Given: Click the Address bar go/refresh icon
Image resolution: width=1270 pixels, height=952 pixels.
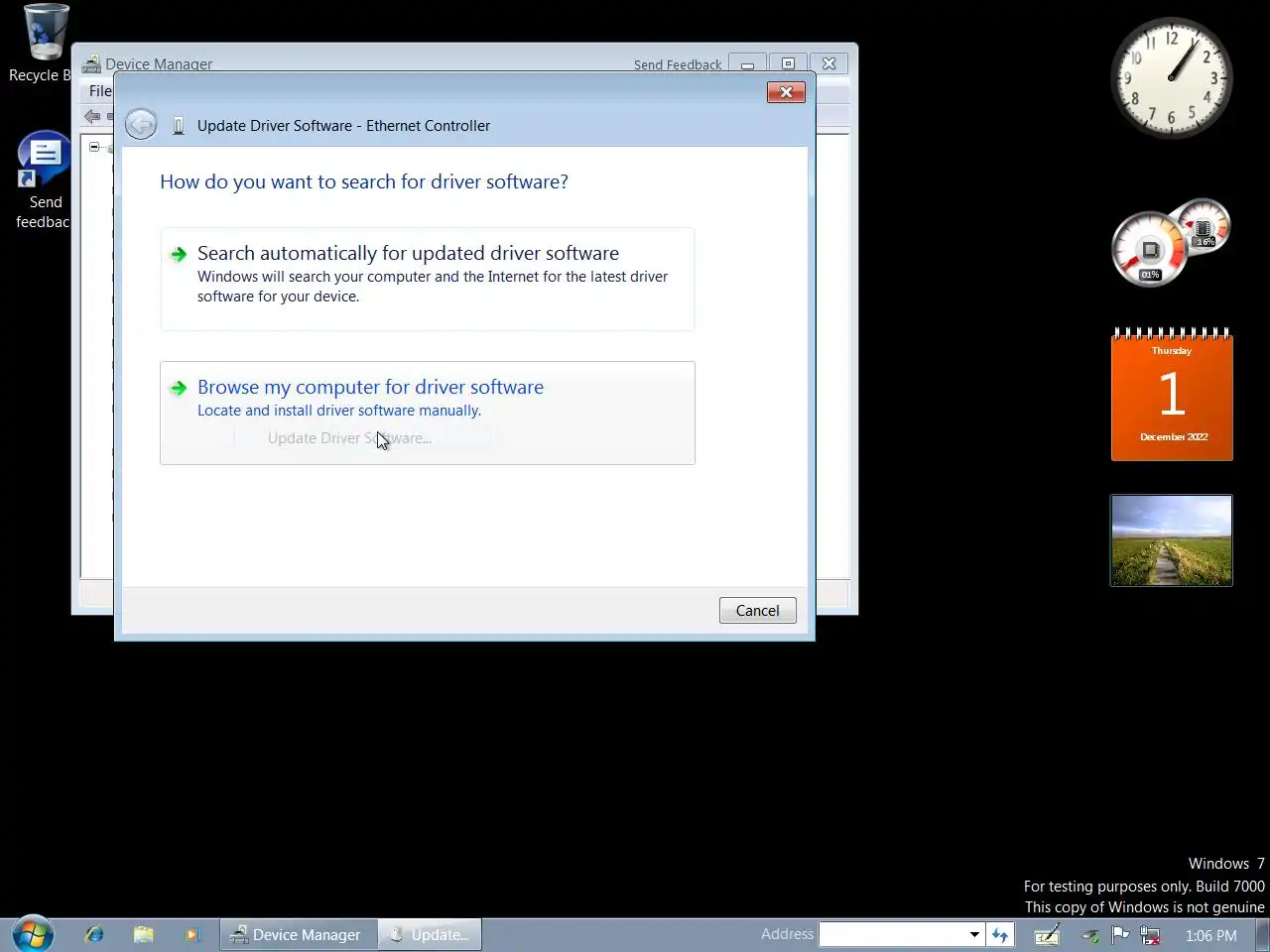Looking at the screenshot, I should pos(1000,934).
